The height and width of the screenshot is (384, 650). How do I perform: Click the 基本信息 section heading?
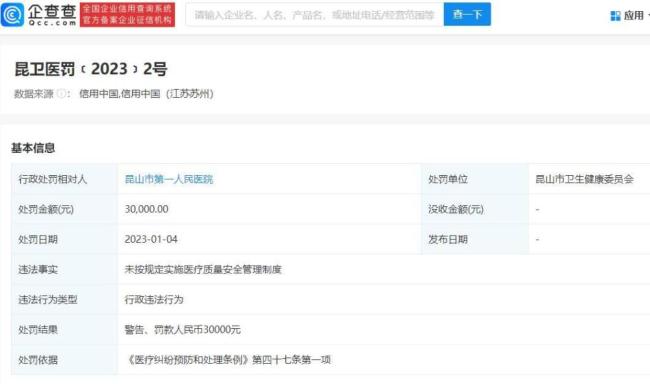(x=33, y=148)
